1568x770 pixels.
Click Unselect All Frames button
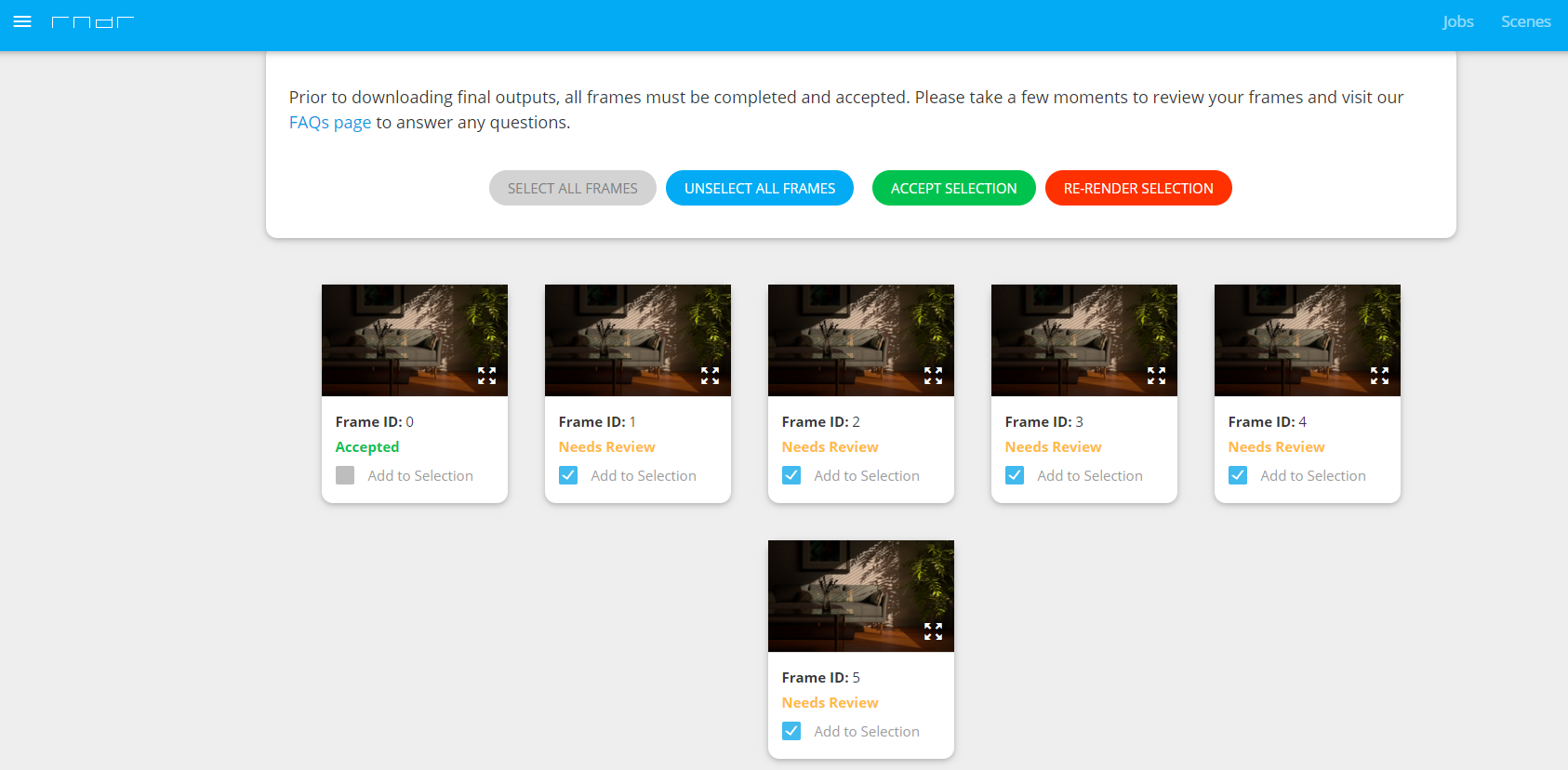pyautogui.click(x=760, y=188)
